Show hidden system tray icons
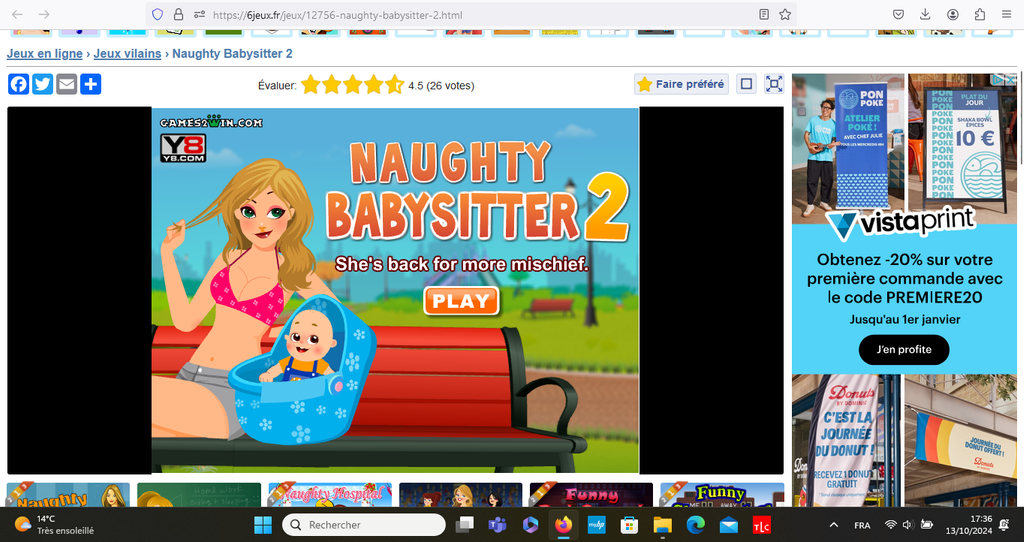Viewport: 1024px width, 542px height. (834, 525)
